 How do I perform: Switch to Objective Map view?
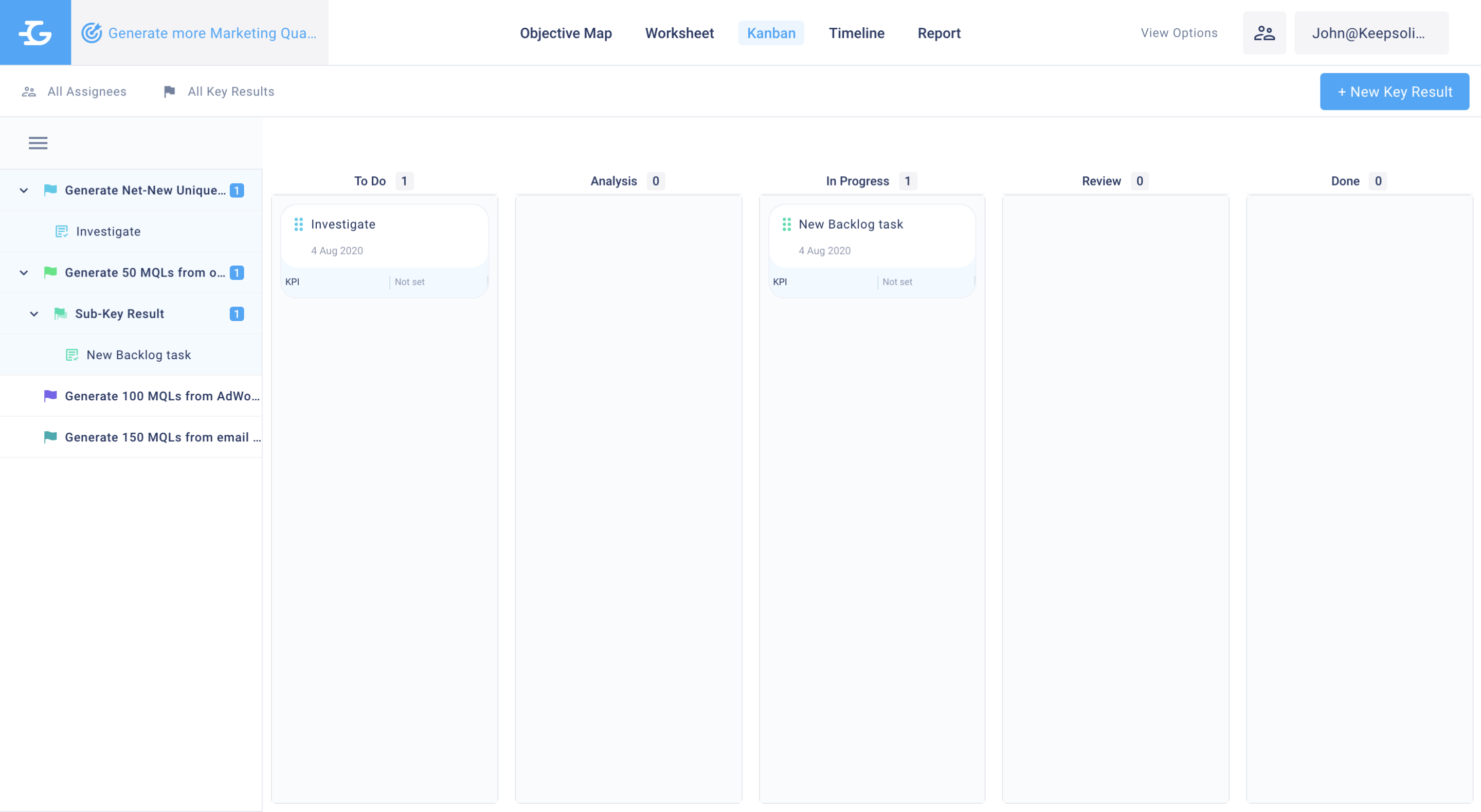tap(566, 33)
